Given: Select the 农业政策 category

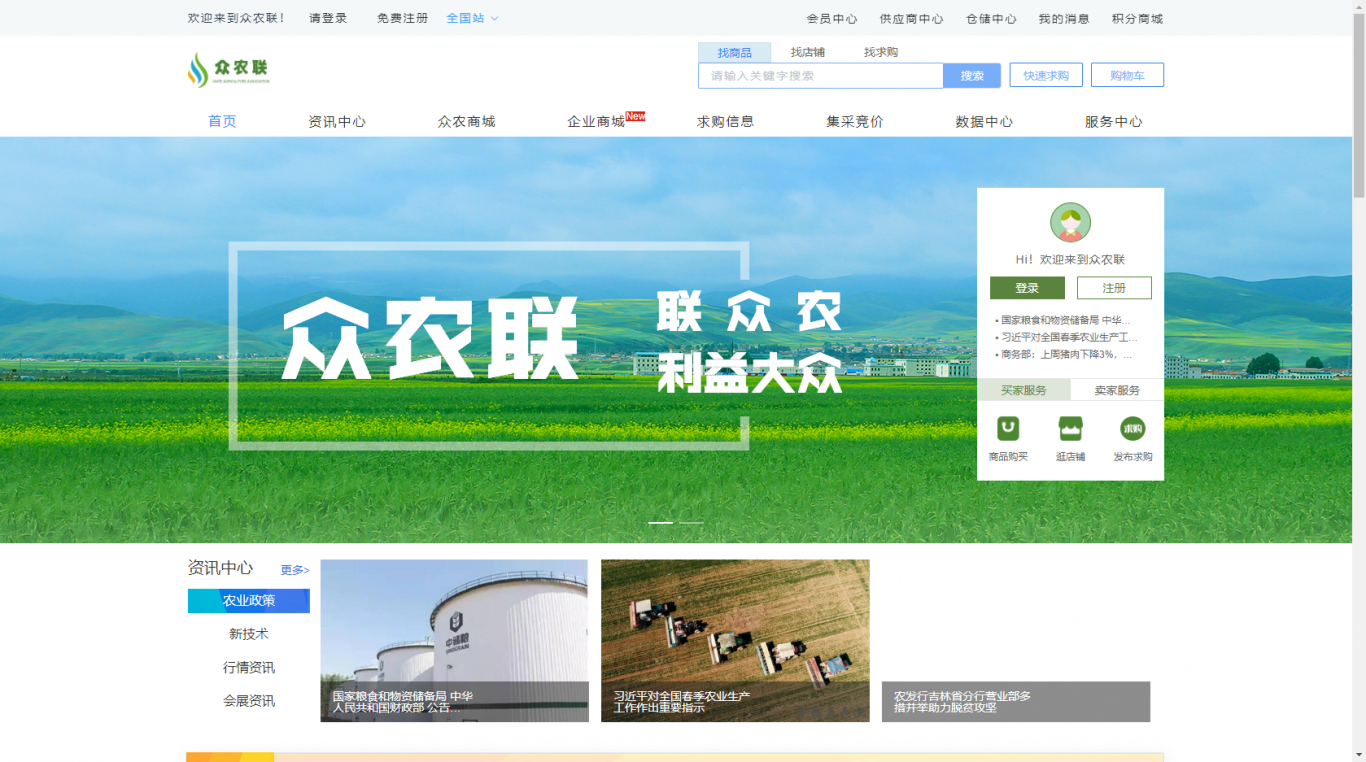Looking at the screenshot, I should (x=249, y=601).
